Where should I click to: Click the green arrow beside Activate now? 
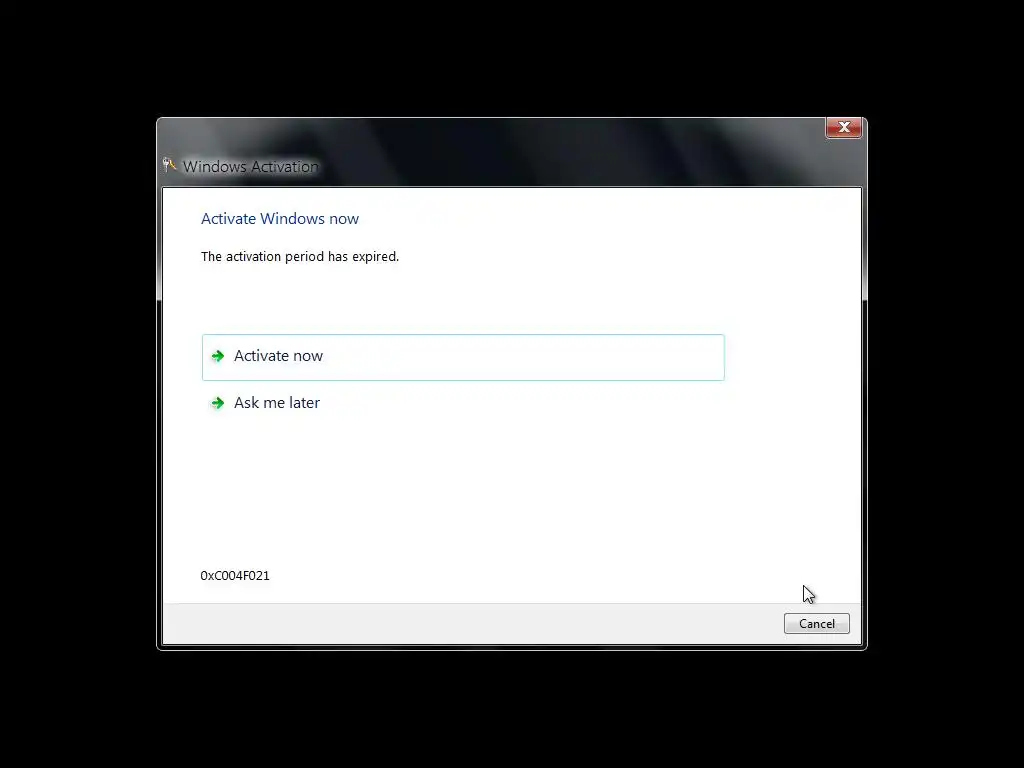(x=218, y=356)
